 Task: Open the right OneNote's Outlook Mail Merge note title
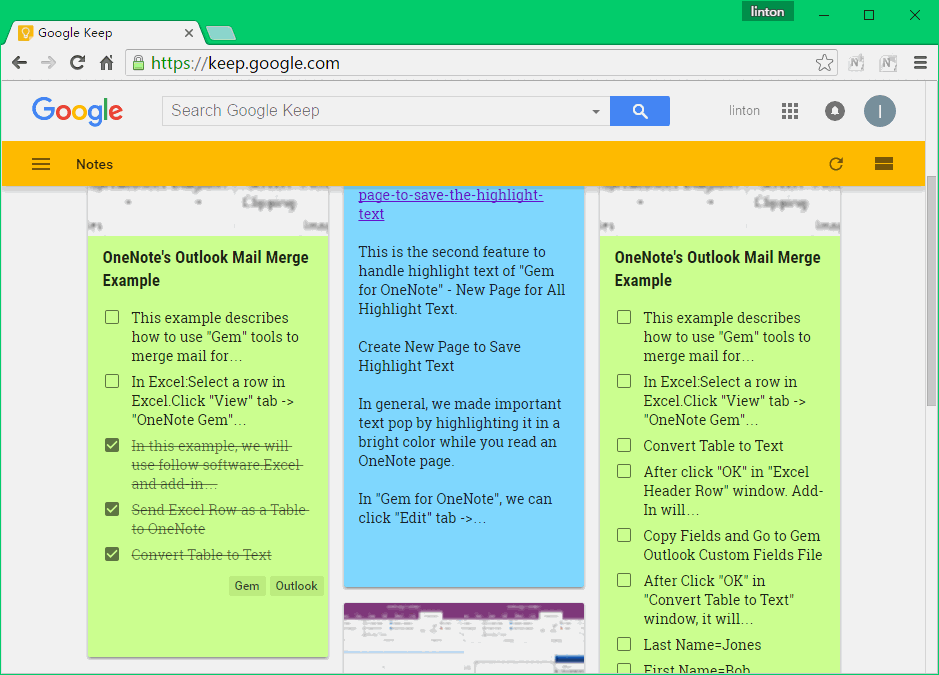[x=717, y=269]
